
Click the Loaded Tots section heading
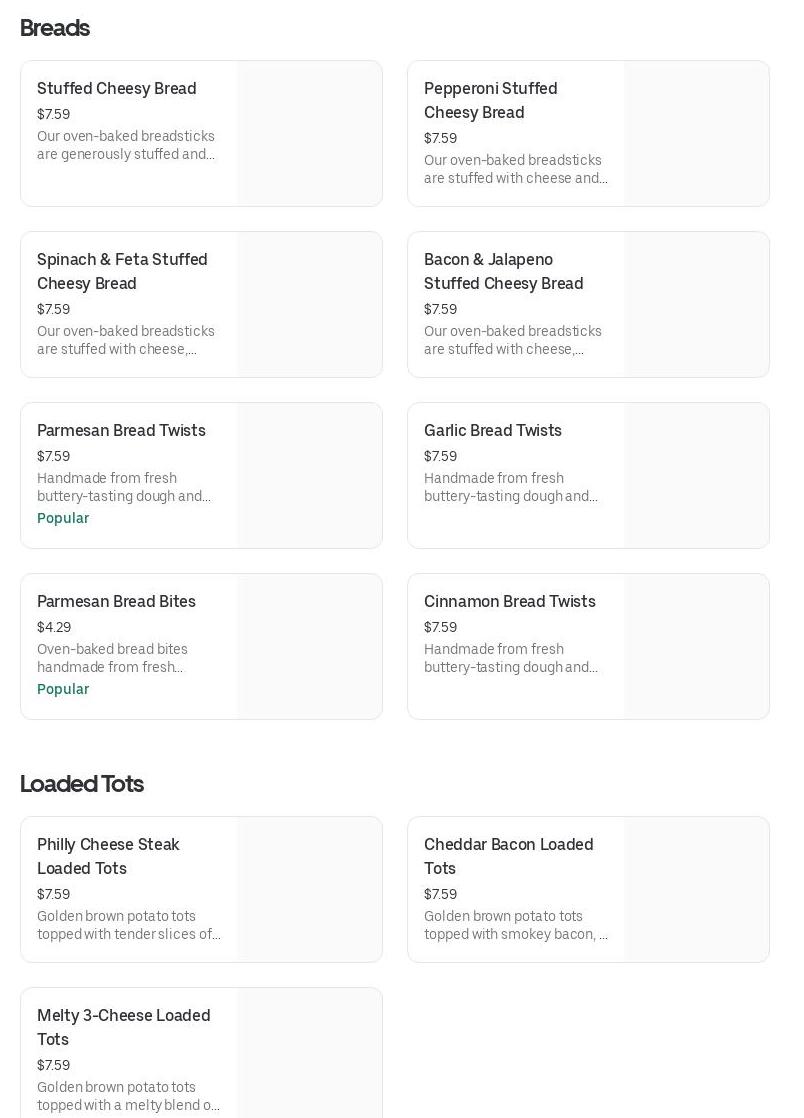(x=82, y=784)
